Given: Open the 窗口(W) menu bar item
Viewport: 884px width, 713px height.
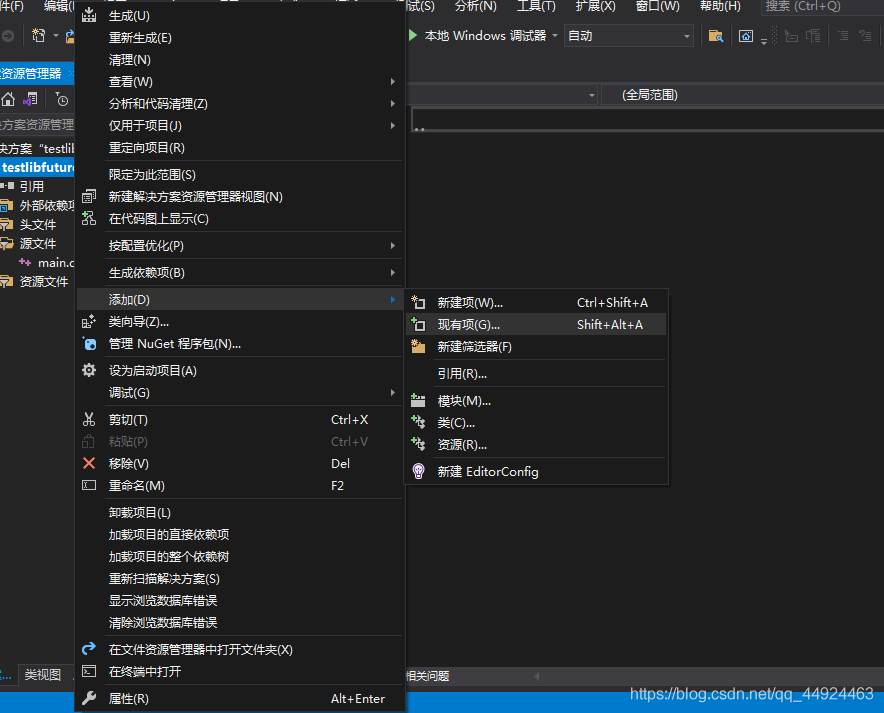Looking at the screenshot, I should 657,6.
